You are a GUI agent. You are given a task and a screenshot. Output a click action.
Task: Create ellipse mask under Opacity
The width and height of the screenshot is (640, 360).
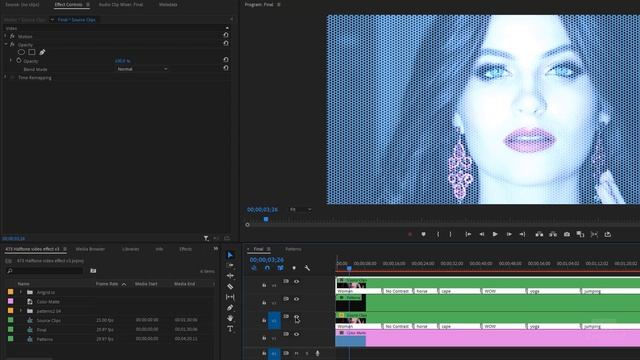(x=21, y=52)
